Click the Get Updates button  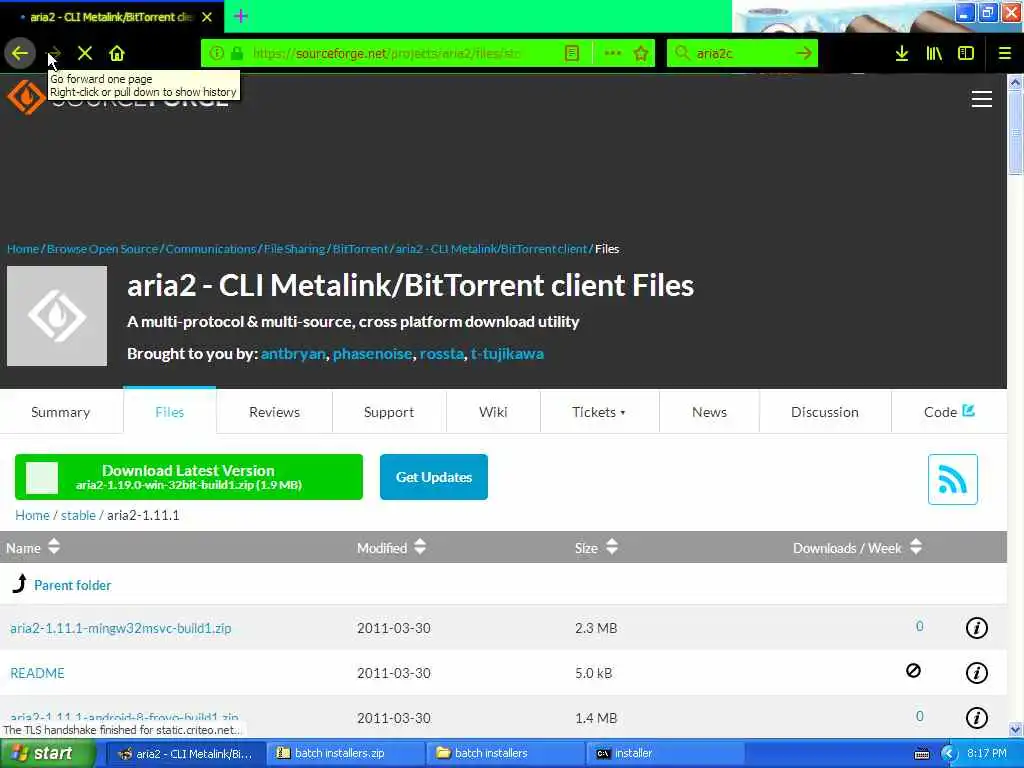click(x=434, y=477)
